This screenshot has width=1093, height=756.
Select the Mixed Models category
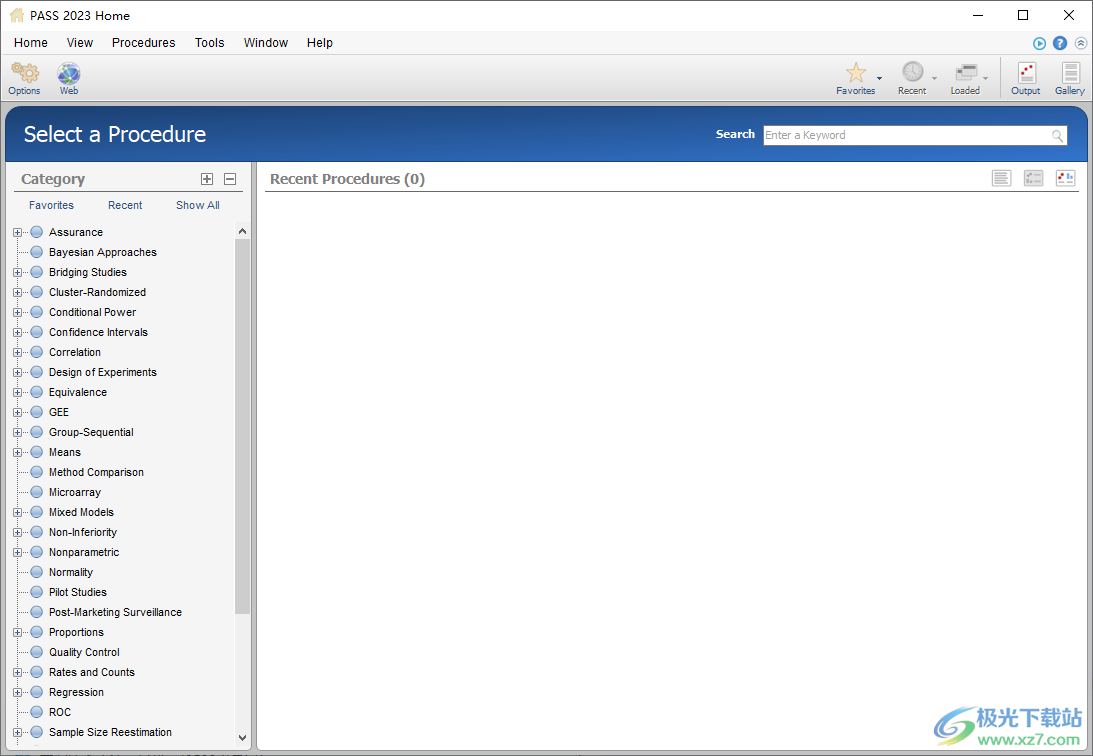tap(81, 512)
